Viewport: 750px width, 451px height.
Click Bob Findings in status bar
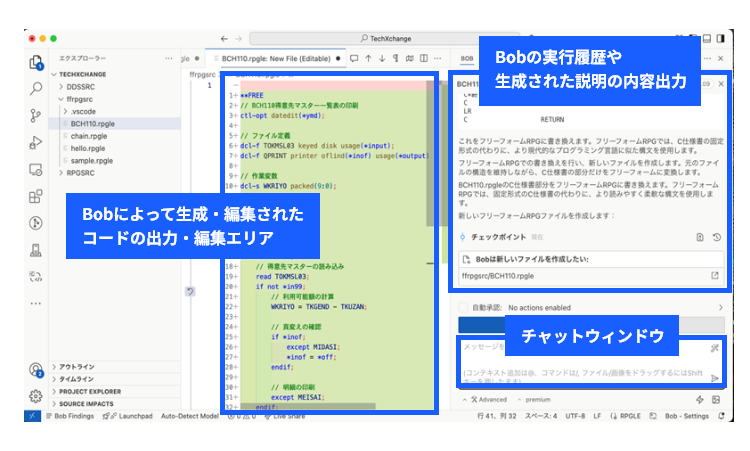click(70, 416)
